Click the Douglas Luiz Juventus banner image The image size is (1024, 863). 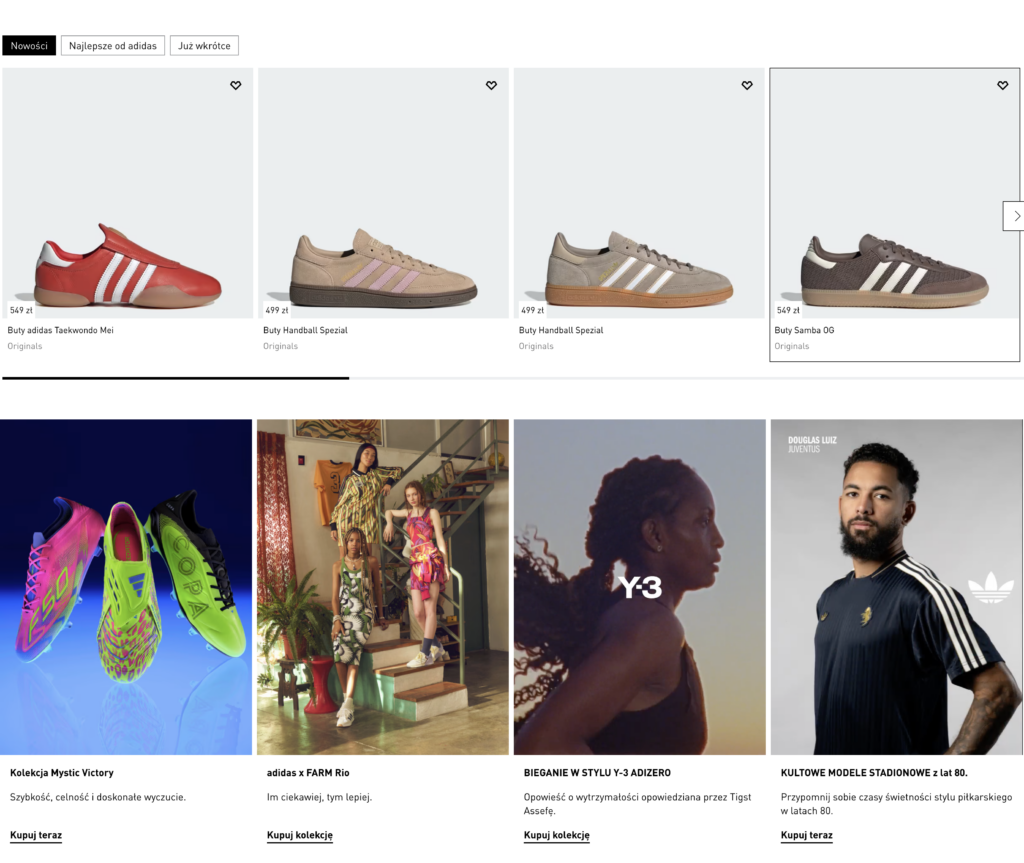pyautogui.click(x=896, y=587)
